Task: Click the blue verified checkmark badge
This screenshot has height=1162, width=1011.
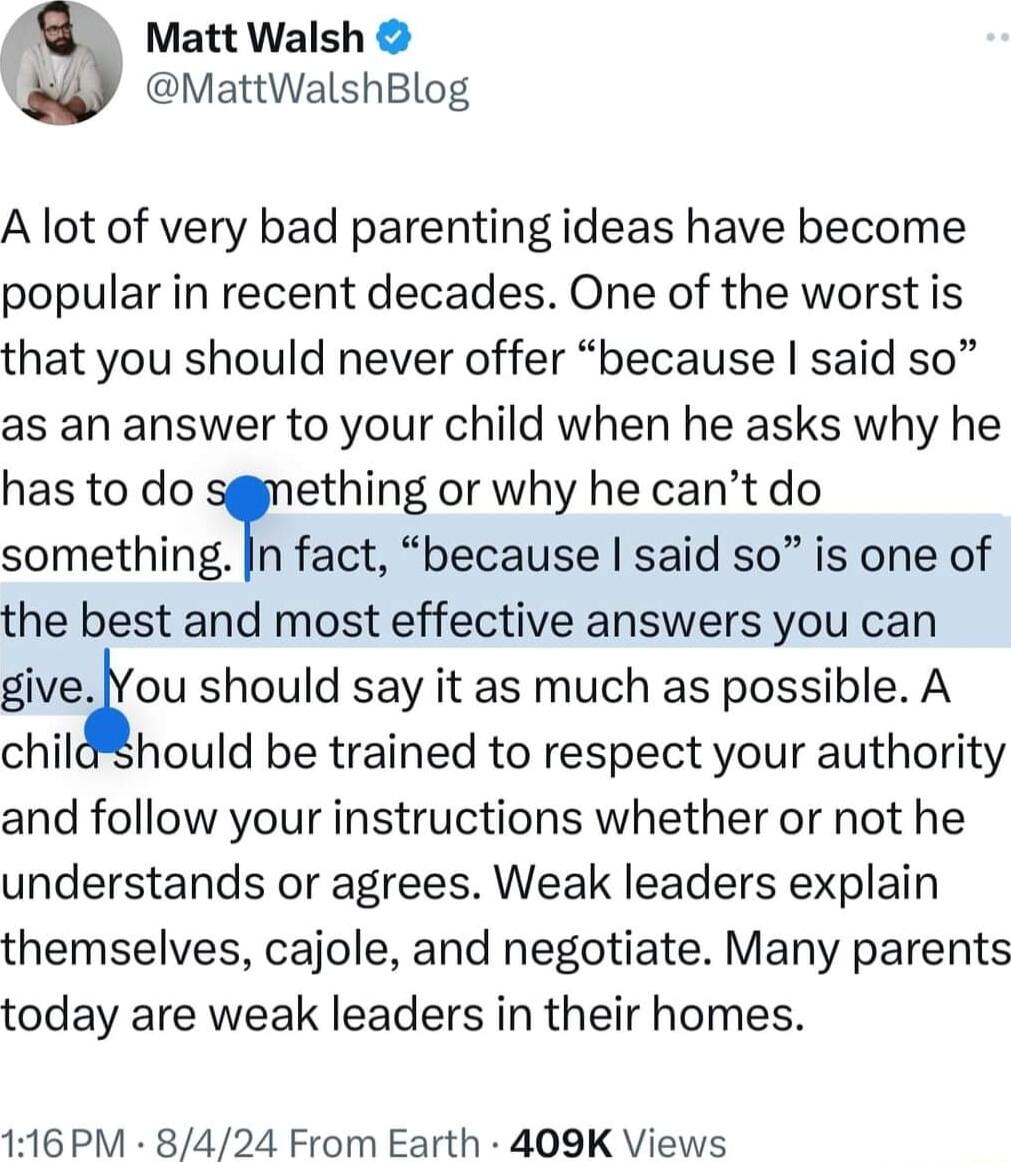Action: coord(391,39)
